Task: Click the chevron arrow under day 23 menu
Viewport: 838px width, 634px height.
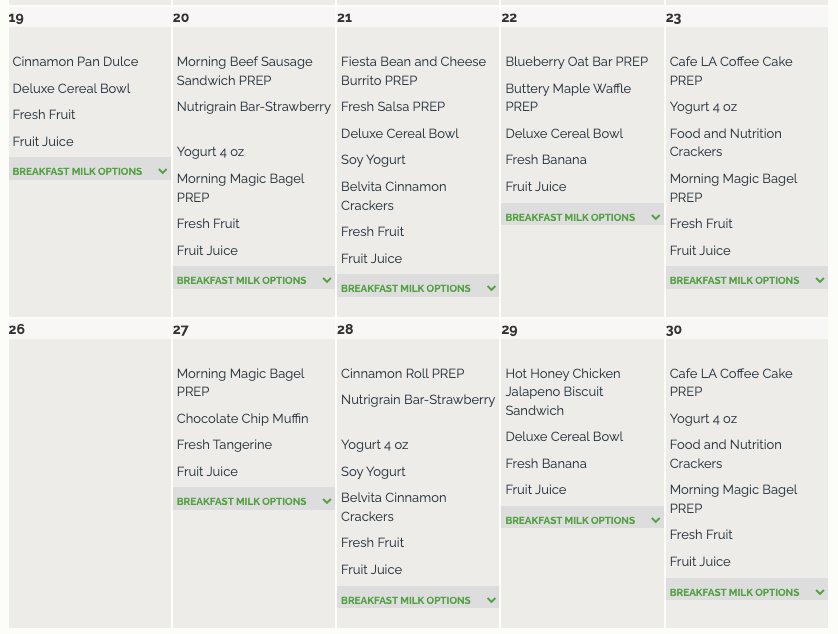Action: [x=819, y=280]
